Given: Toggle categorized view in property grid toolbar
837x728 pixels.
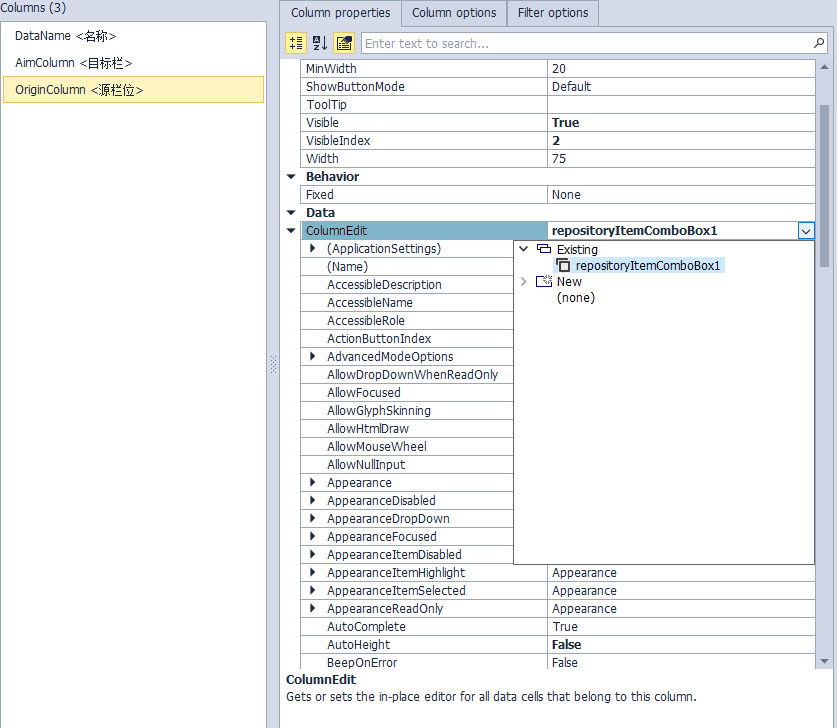Looking at the screenshot, I should point(296,43).
